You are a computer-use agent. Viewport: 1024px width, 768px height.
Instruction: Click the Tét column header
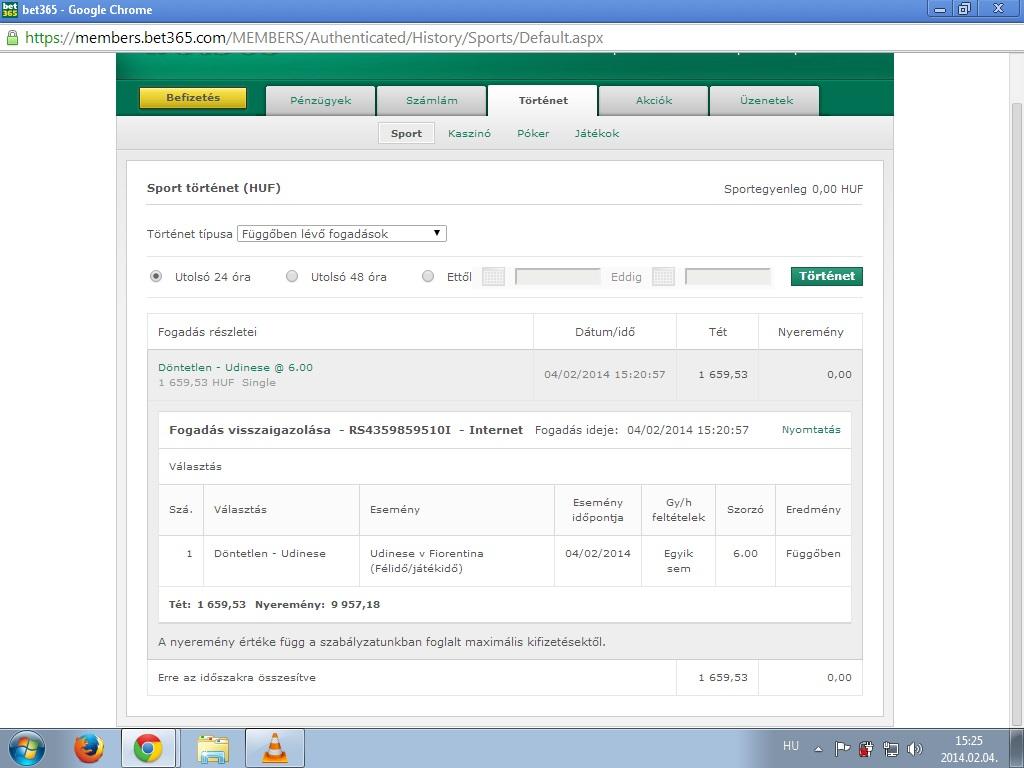718,332
